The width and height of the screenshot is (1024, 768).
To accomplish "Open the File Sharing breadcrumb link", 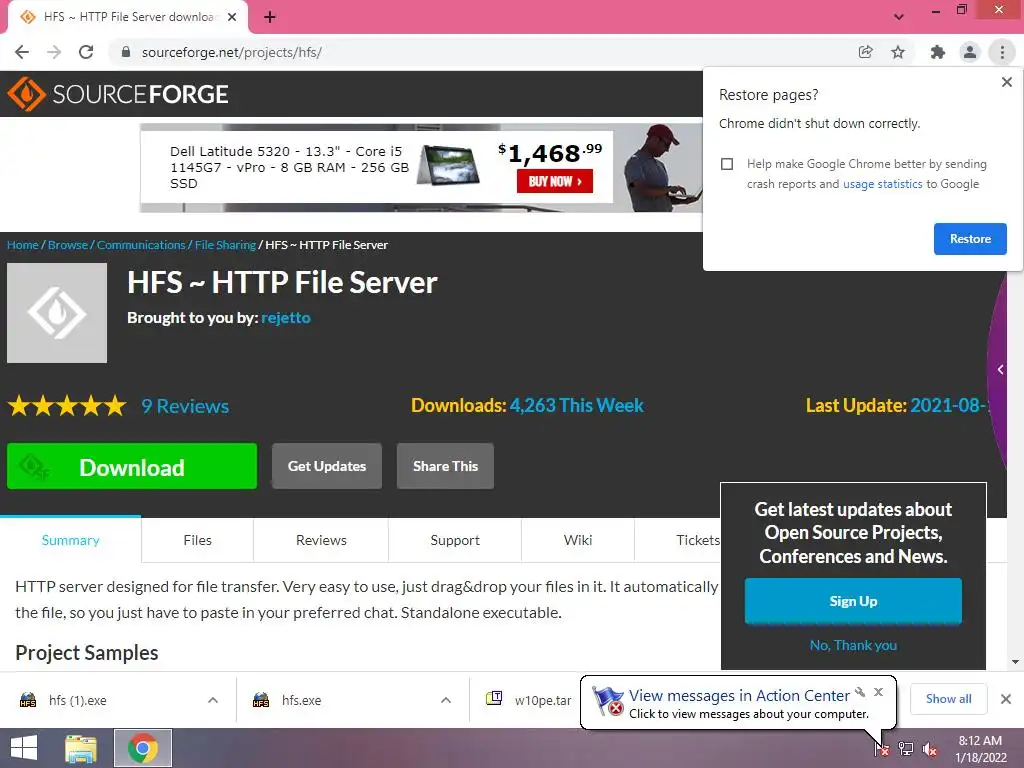I will click(225, 245).
